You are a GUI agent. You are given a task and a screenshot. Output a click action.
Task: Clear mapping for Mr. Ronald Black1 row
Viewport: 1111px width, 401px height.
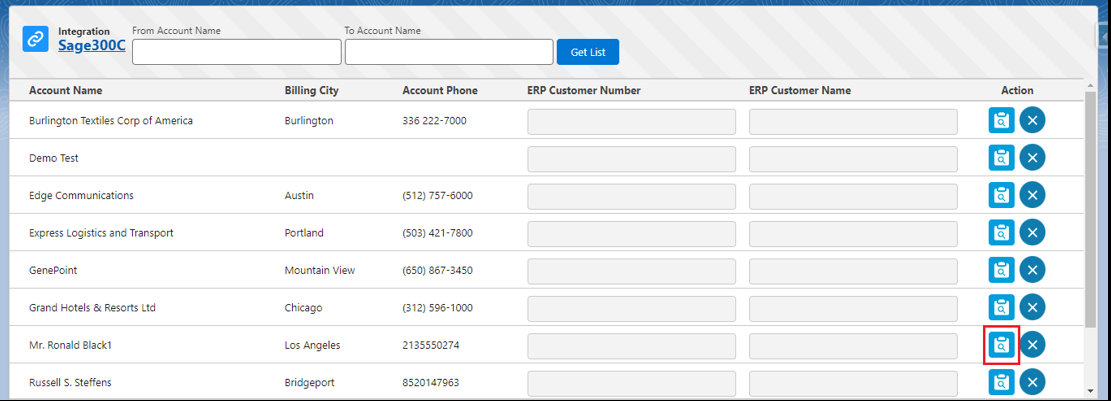(1033, 345)
